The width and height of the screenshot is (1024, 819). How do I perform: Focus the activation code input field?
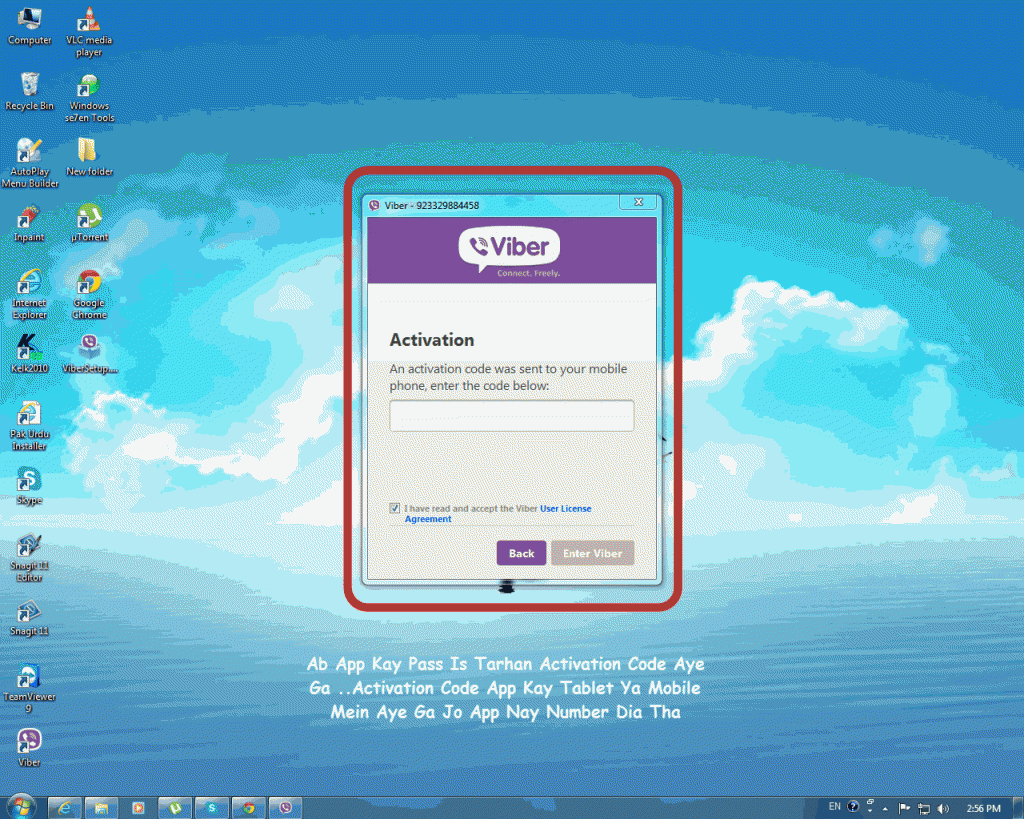[511, 415]
